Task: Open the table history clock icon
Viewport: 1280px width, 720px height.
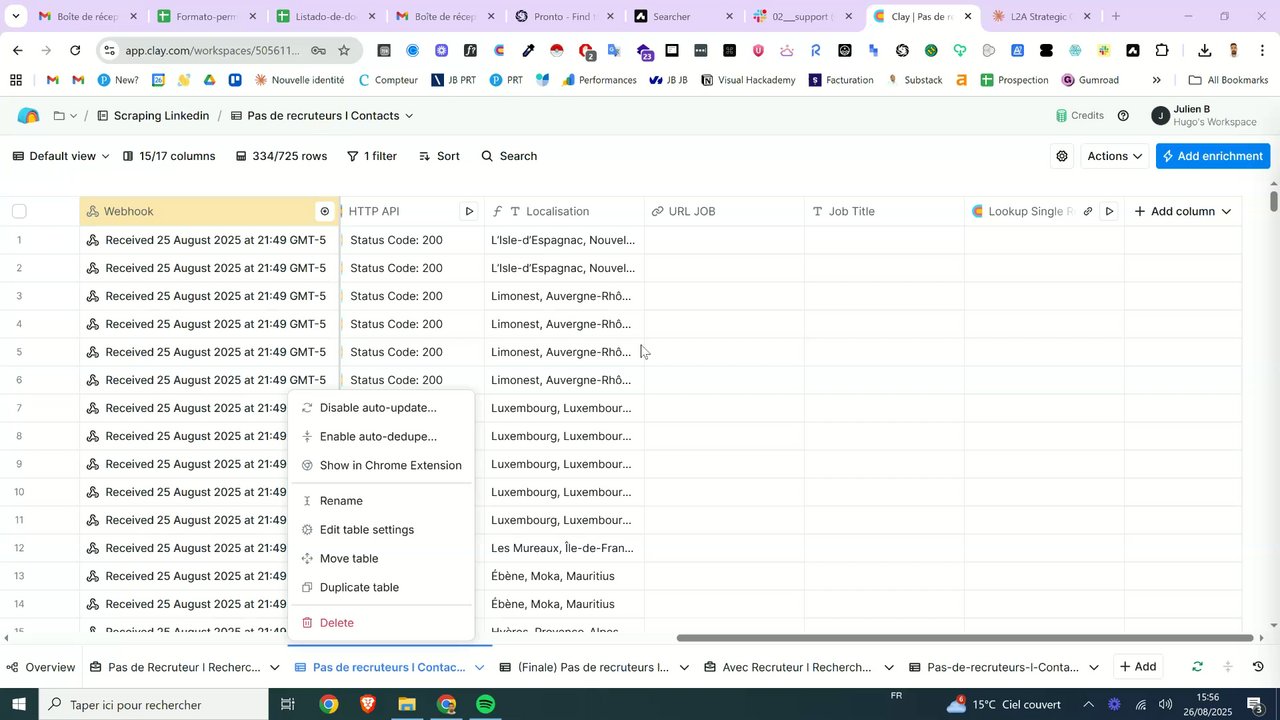Action: pyautogui.click(x=1258, y=667)
